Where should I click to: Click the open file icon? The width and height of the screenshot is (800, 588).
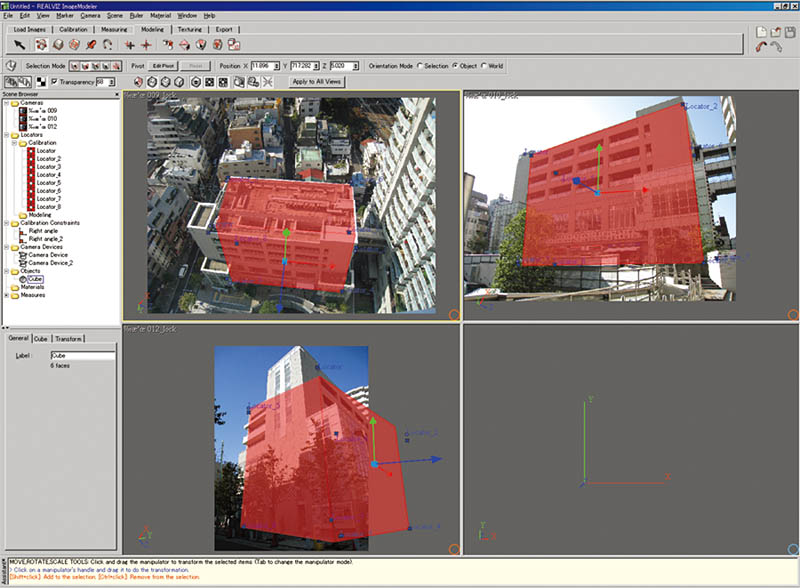coord(776,32)
